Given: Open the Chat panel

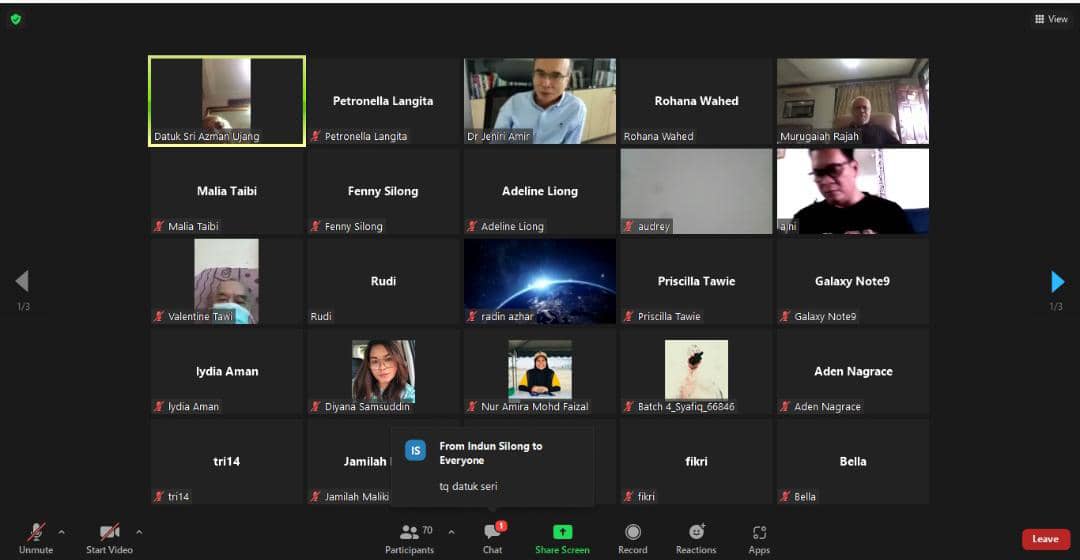Looking at the screenshot, I should [x=492, y=533].
